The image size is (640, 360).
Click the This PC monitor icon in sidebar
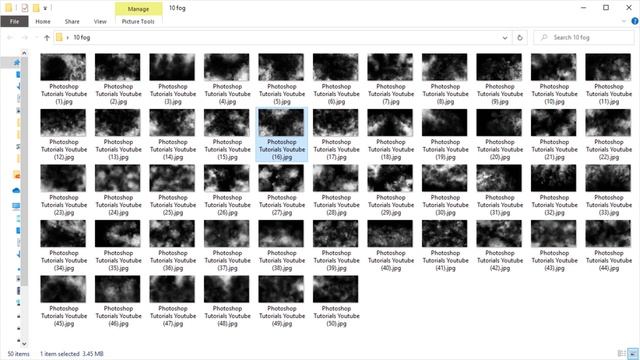[x=16, y=206]
